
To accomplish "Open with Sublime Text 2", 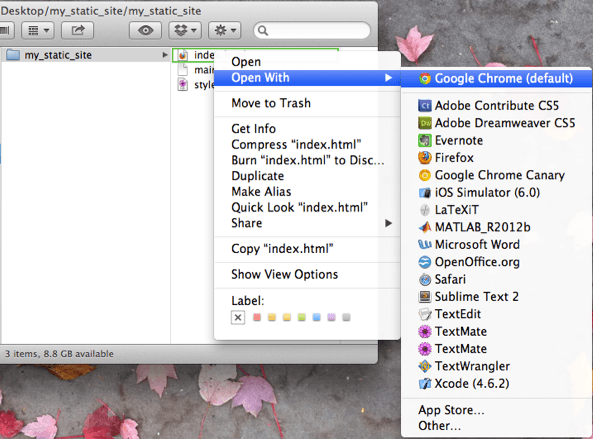I will click(496, 297).
